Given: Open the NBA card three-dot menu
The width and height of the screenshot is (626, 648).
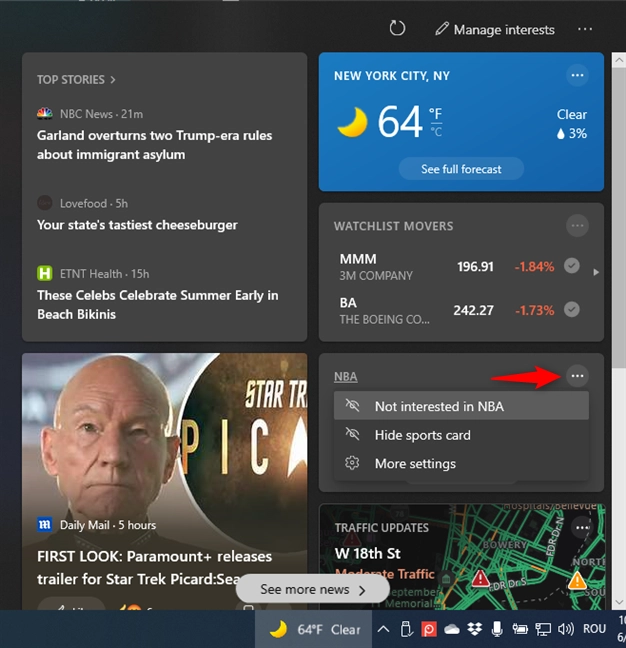Looking at the screenshot, I should click(577, 376).
